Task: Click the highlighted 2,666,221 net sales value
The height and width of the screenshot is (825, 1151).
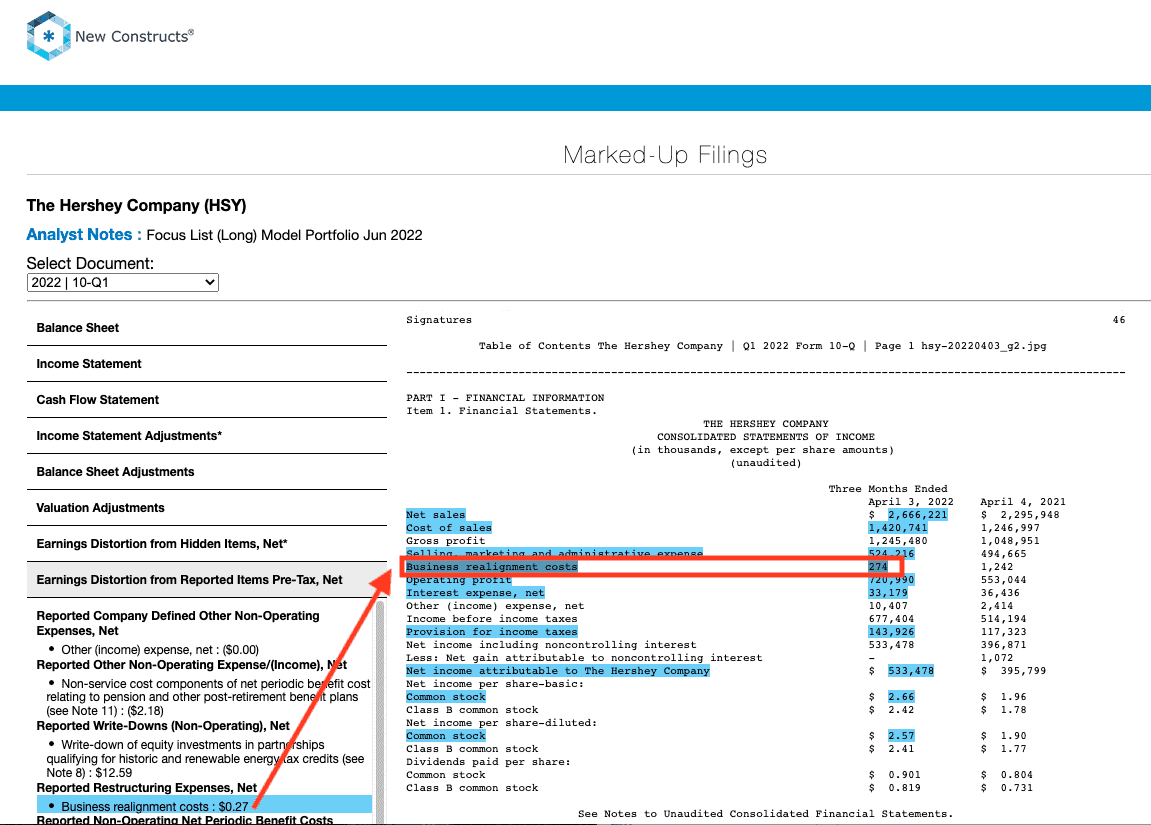Action: point(918,515)
